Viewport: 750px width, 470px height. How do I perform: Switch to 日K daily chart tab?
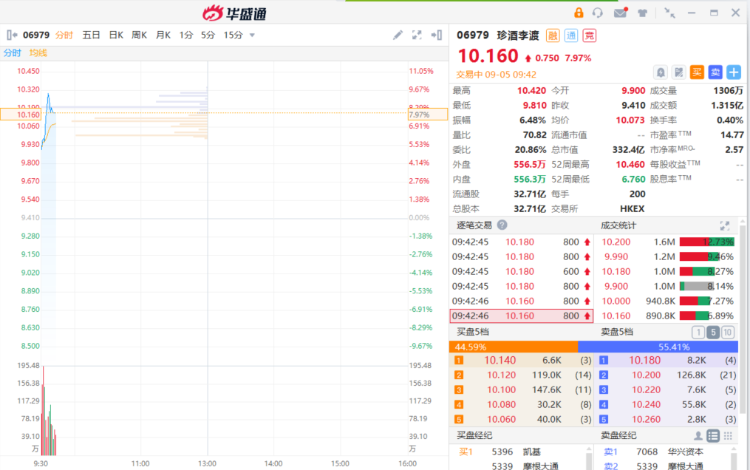click(x=116, y=35)
